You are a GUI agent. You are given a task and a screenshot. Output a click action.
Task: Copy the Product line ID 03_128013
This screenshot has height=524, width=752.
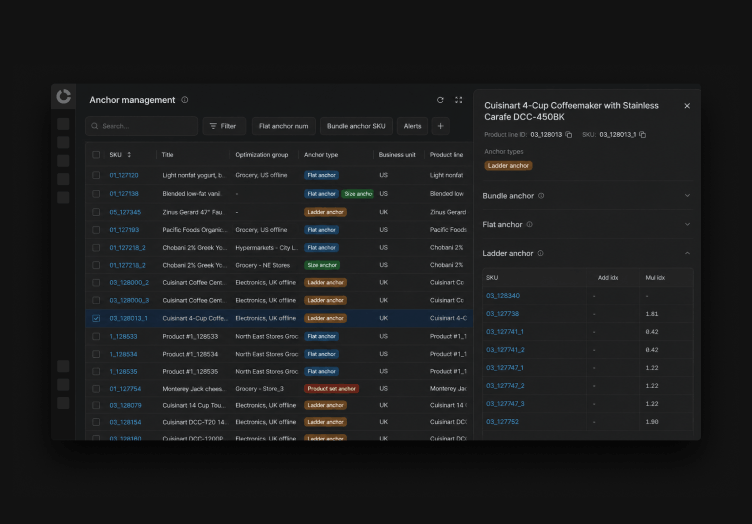(x=569, y=135)
